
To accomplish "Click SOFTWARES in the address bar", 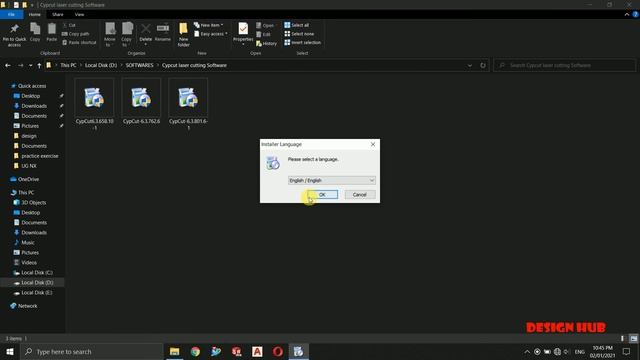I will (139, 65).
